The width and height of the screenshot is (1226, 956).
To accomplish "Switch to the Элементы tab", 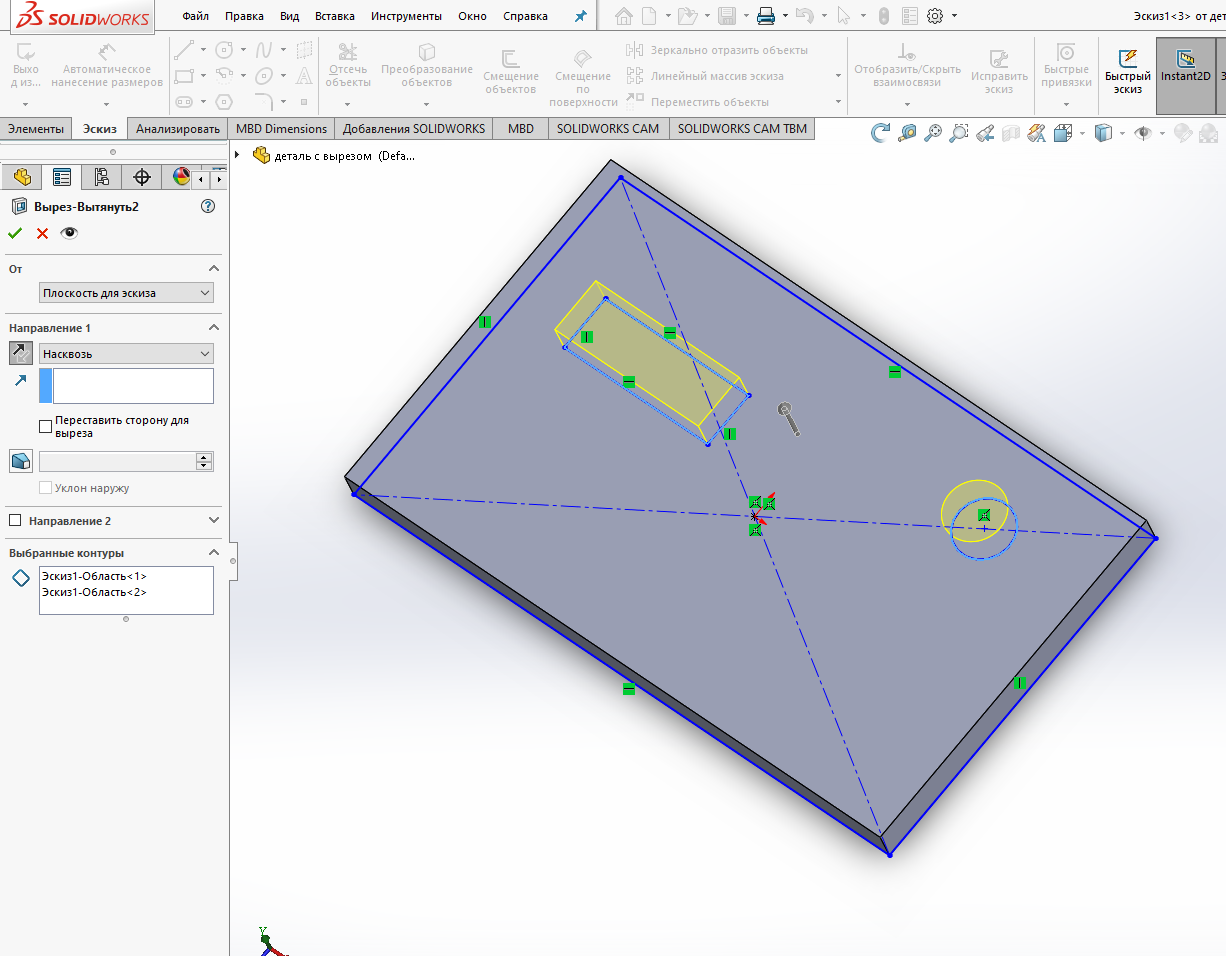I will 36,128.
